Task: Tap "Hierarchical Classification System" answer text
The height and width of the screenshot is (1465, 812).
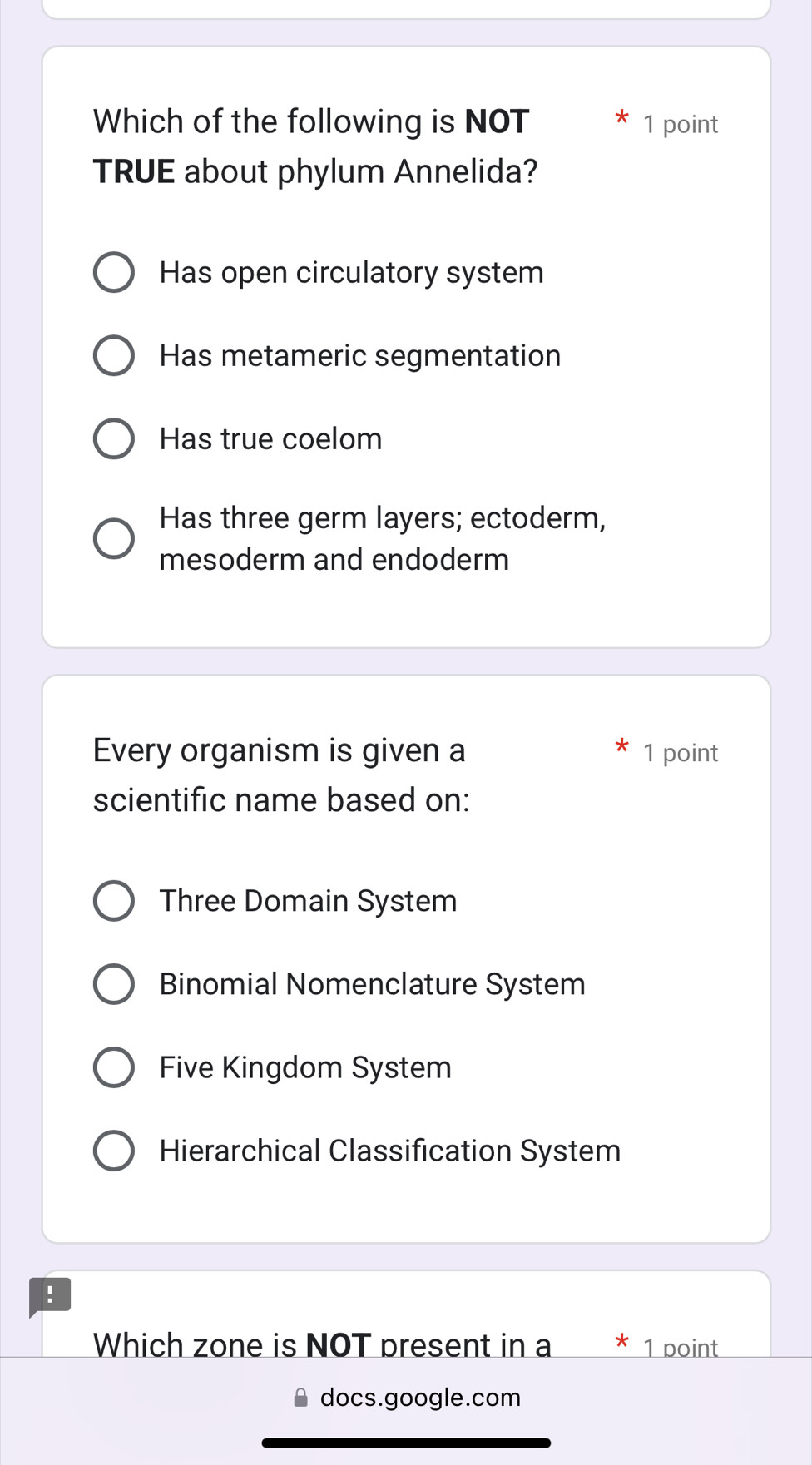Action: [389, 1151]
